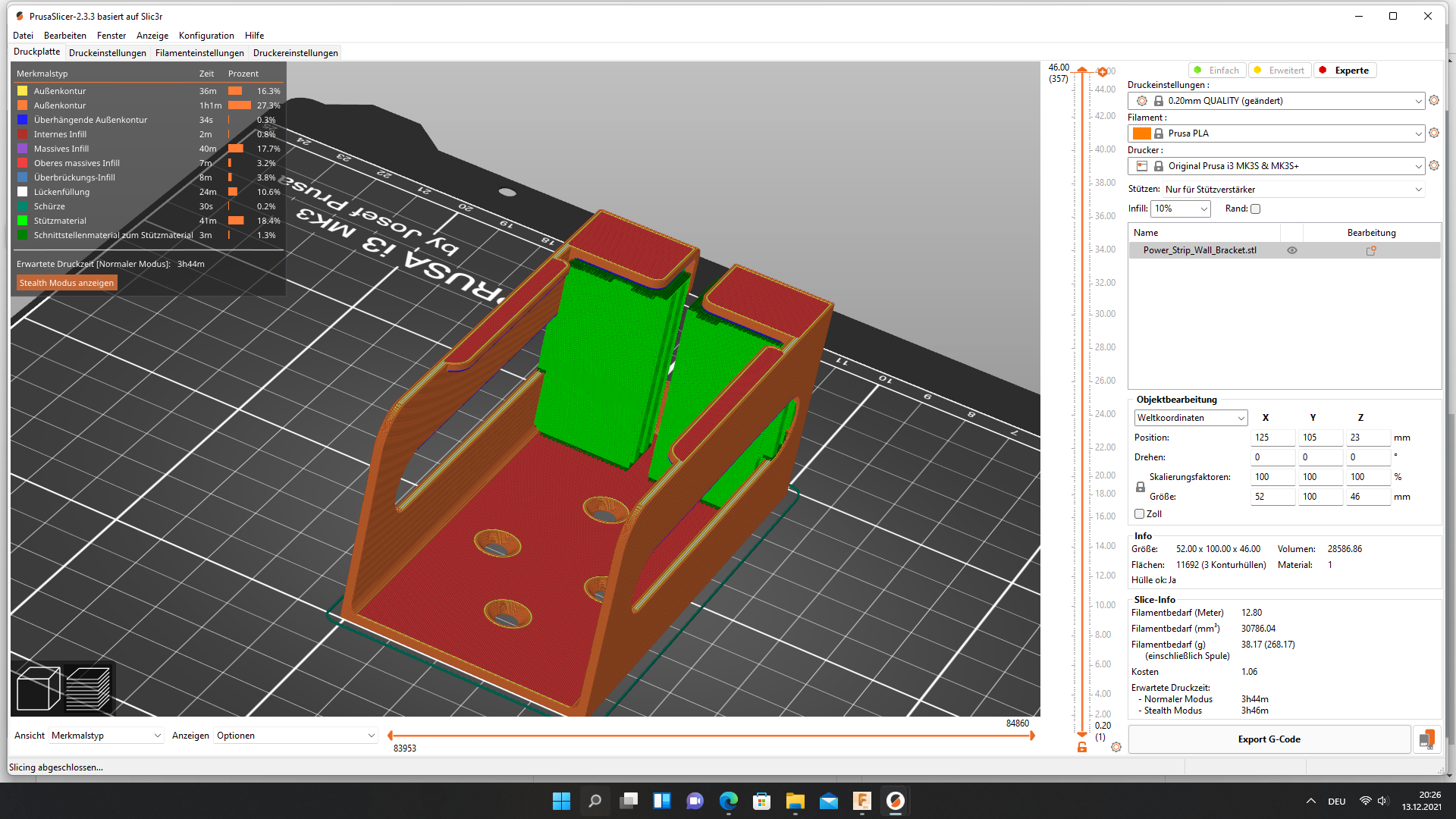The image size is (1456, 819).
Task: Open print settings gear icon beside quality preset
Action: click(1433, 100)
